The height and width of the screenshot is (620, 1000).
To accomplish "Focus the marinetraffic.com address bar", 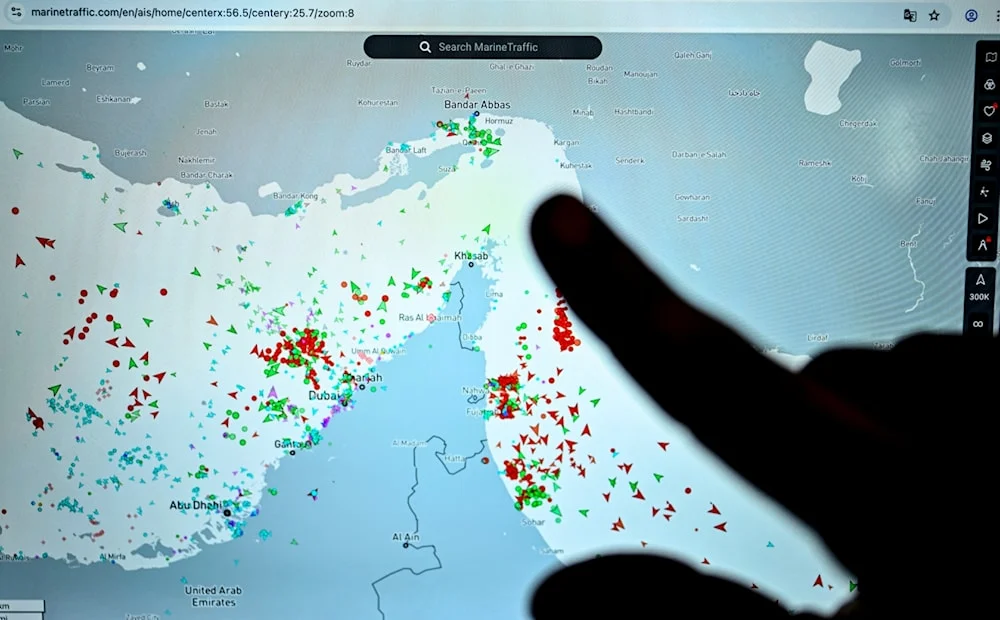I will pos(200,13).
